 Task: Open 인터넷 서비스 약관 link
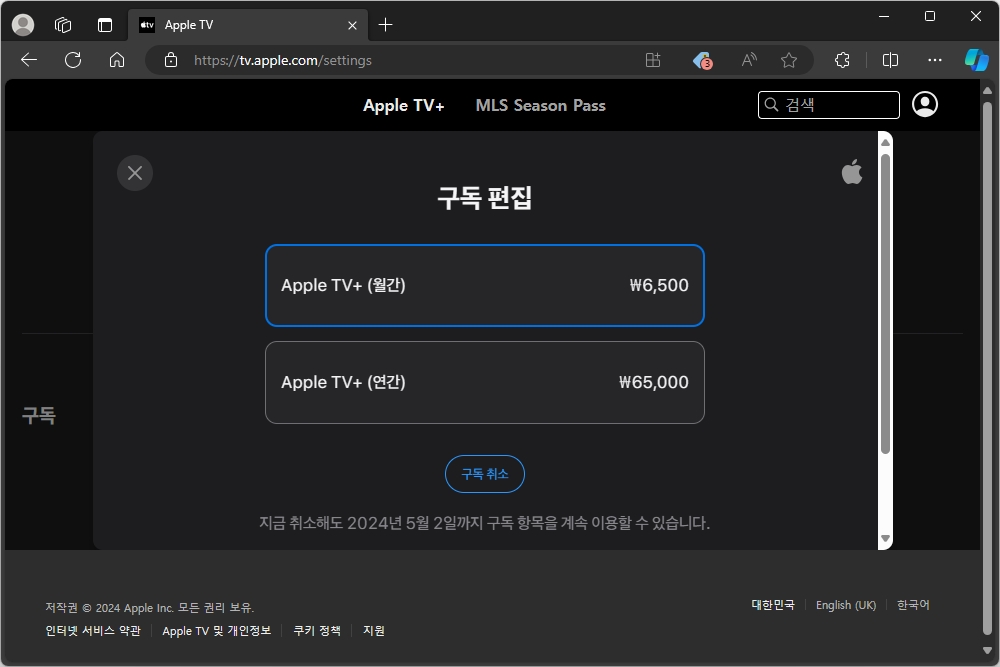[93, 631]
